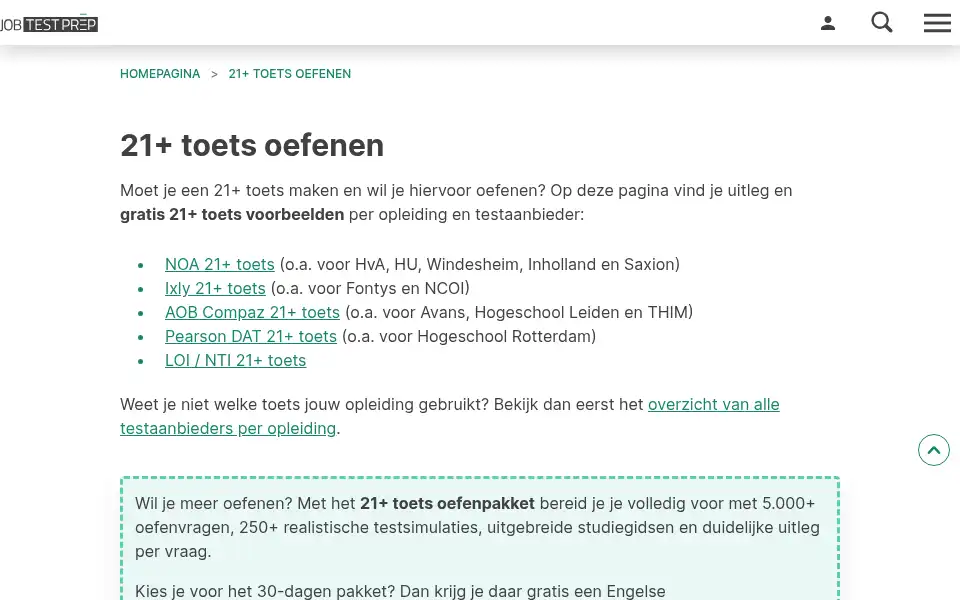Open the AOB Compaz 21+ toets link
The image size is (960, 600).
coord(252,312)
